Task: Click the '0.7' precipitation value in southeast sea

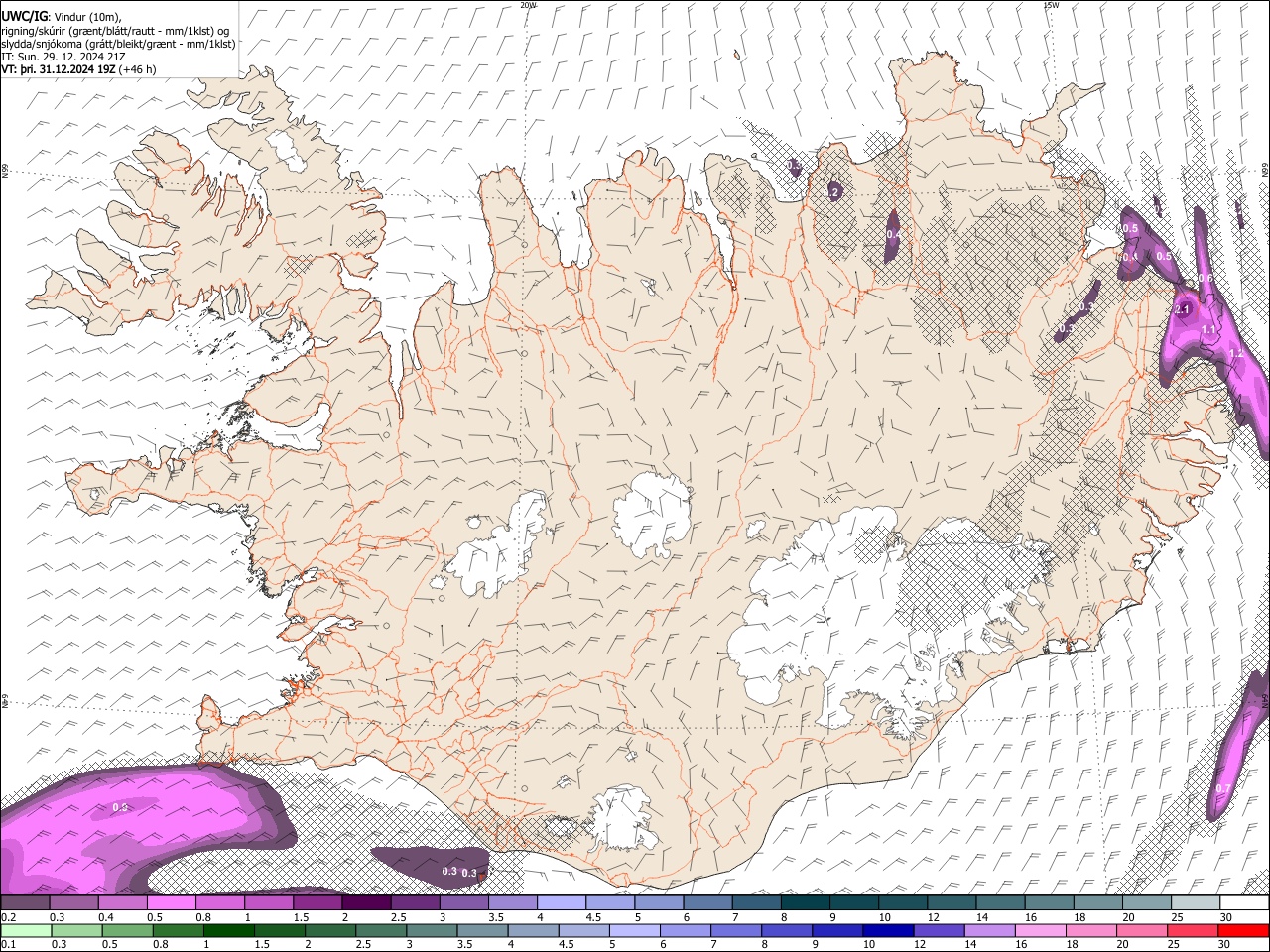Action: 1223,789
